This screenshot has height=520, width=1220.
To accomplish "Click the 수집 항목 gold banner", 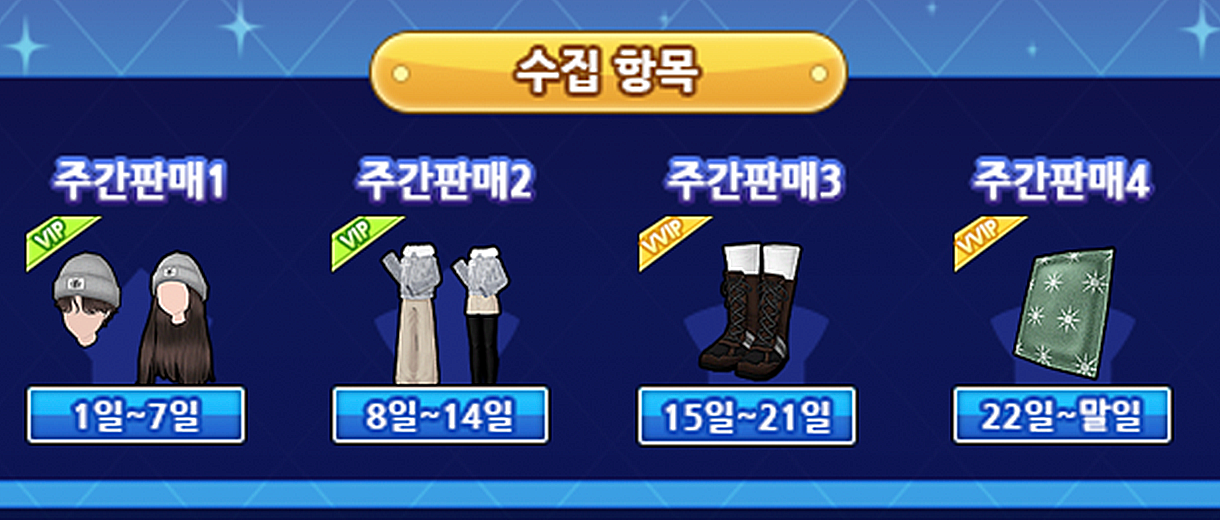I will [609, 72].
